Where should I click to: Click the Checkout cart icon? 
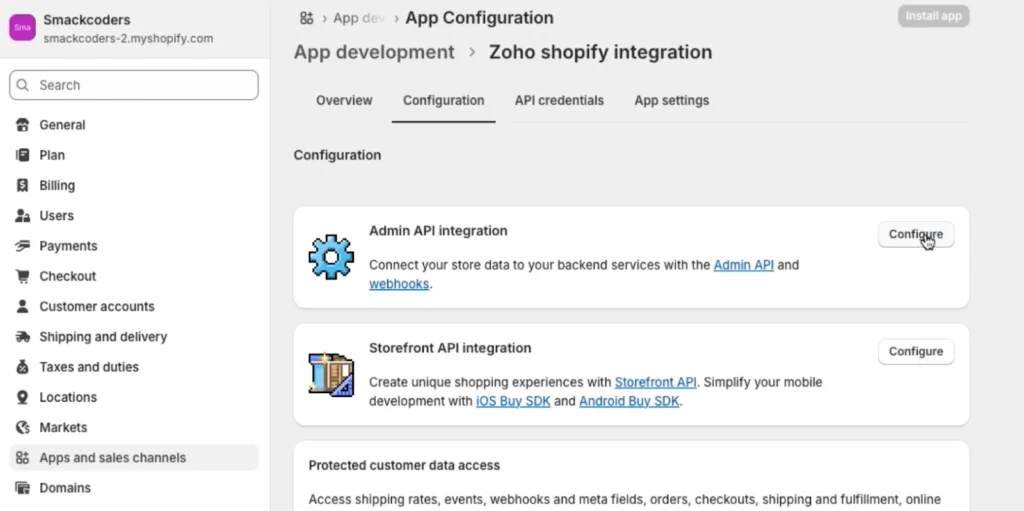(x=23, y=276)
